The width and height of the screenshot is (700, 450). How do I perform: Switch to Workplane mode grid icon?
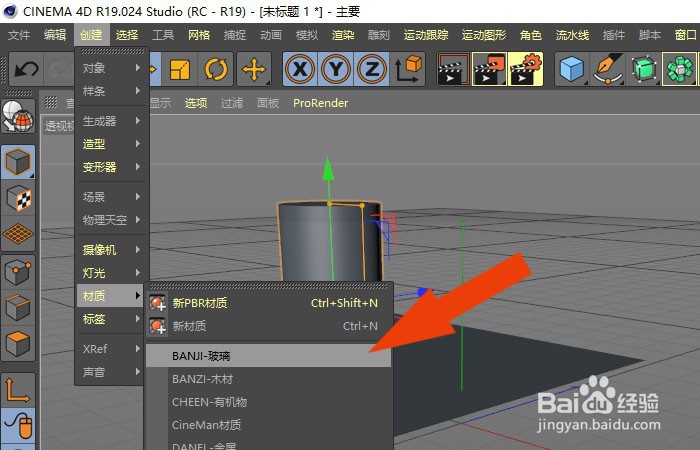[18, 234]
